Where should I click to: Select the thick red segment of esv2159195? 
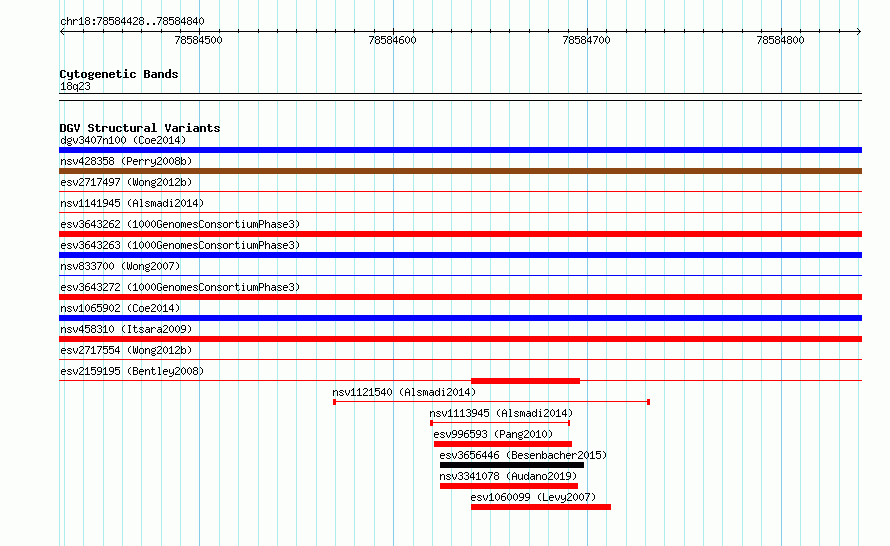pyautogui.click(x=526, y=381)
